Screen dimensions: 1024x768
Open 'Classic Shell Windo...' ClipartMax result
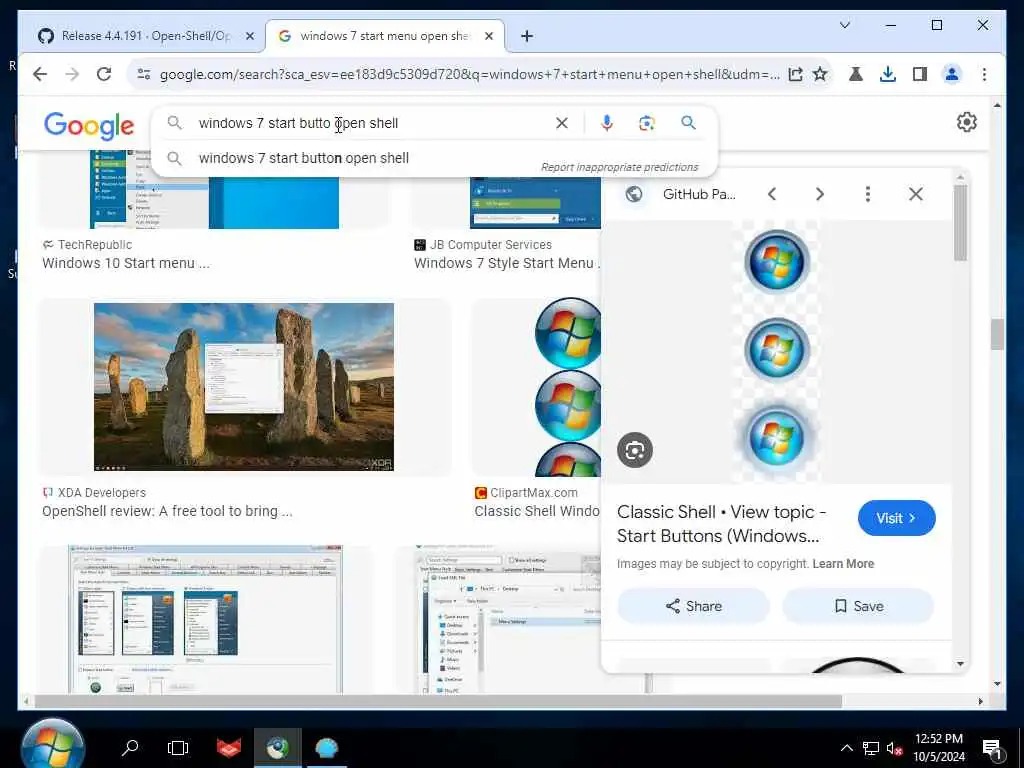point(537,511)
